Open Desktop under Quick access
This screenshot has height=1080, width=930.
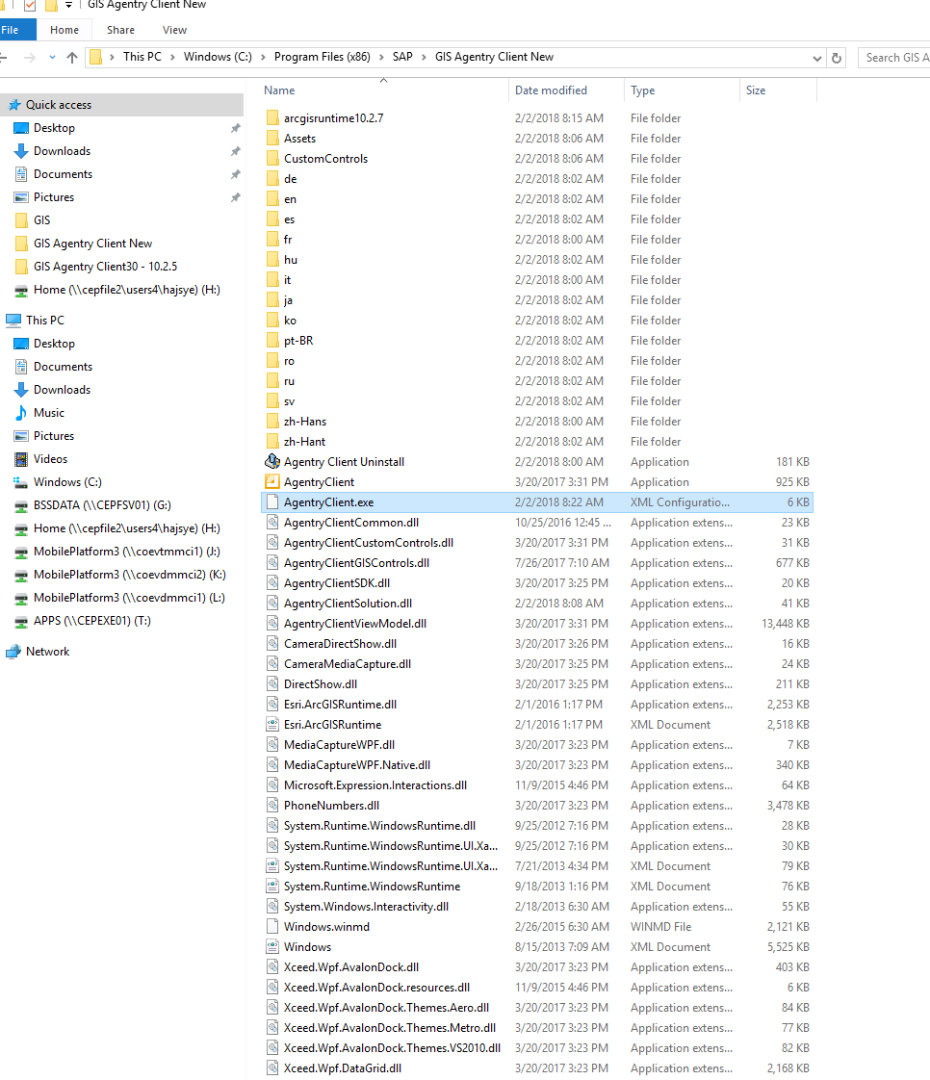(54, 128)
